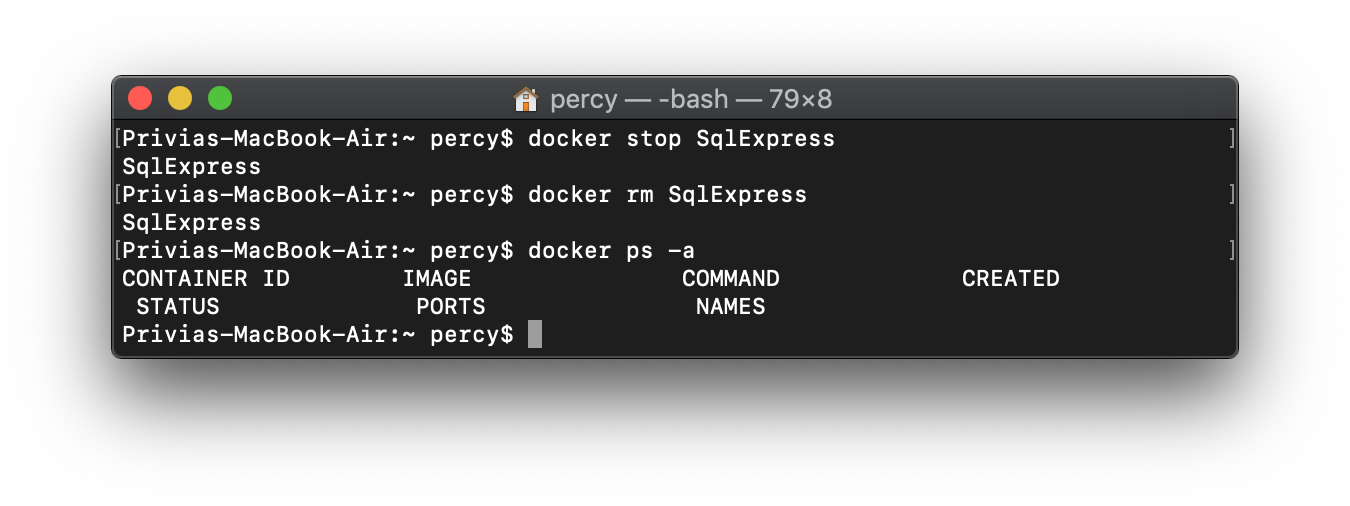This screenshot has width=1350, height=506.
Task: Close the Terminal window with red button
Action: [140, 98]
